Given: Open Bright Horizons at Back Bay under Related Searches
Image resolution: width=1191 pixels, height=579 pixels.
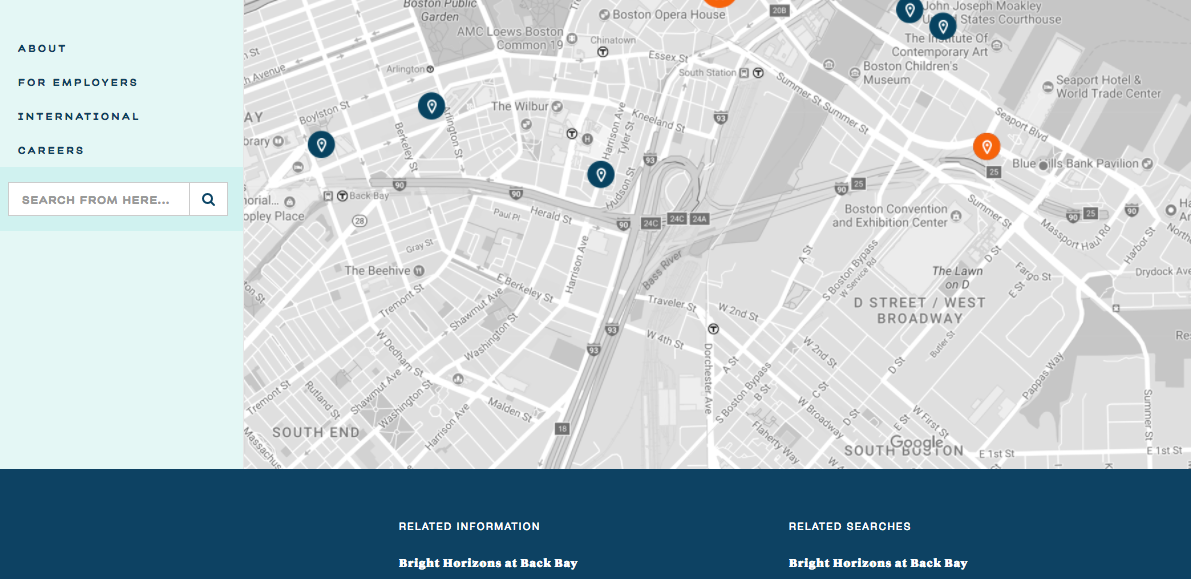Looking at the screenshot, I should coord(878,563).
